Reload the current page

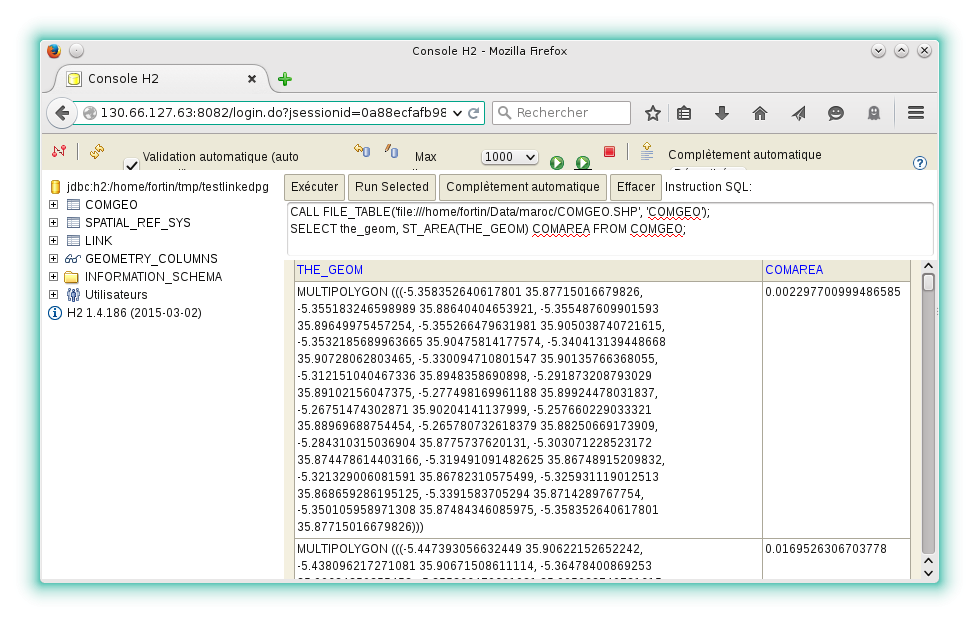pos(474,113)
